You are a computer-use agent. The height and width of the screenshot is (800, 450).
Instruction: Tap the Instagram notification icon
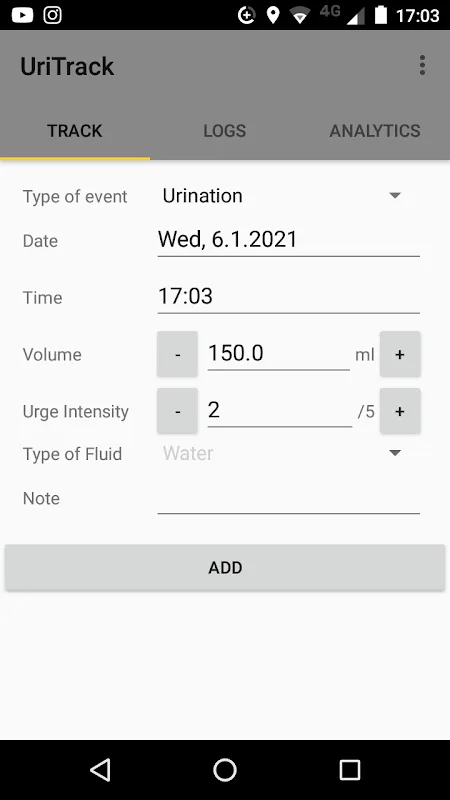pos(52,15)
